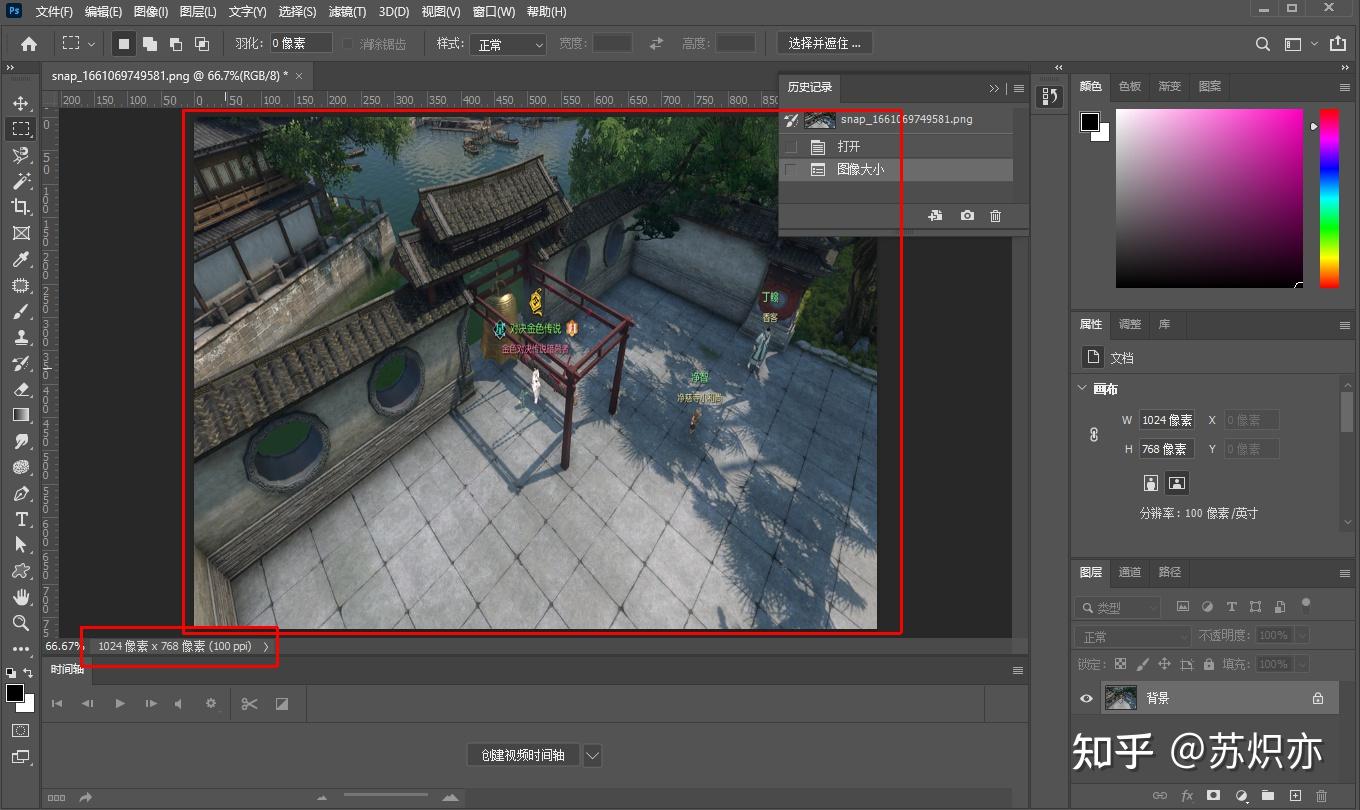This screenshot has width=1360, height=810.
Task: Create a new layer
Action: 1295,796
